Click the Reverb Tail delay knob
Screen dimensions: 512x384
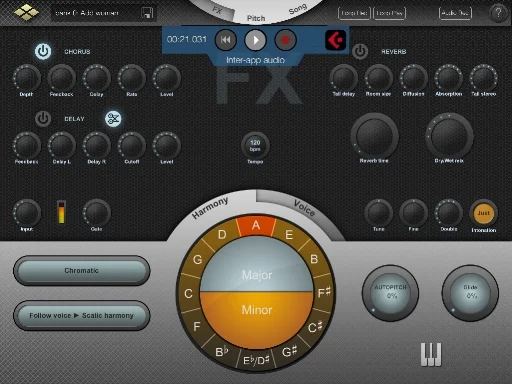pos(344,78)
